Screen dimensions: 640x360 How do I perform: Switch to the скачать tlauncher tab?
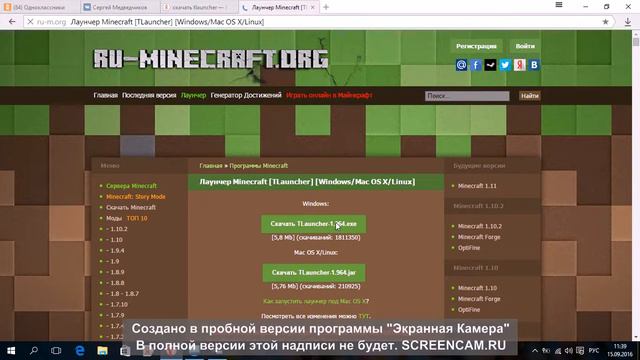tap(197, 7)
